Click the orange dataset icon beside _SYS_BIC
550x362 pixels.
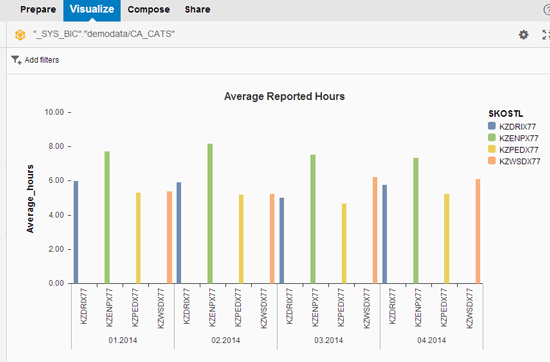20,35
